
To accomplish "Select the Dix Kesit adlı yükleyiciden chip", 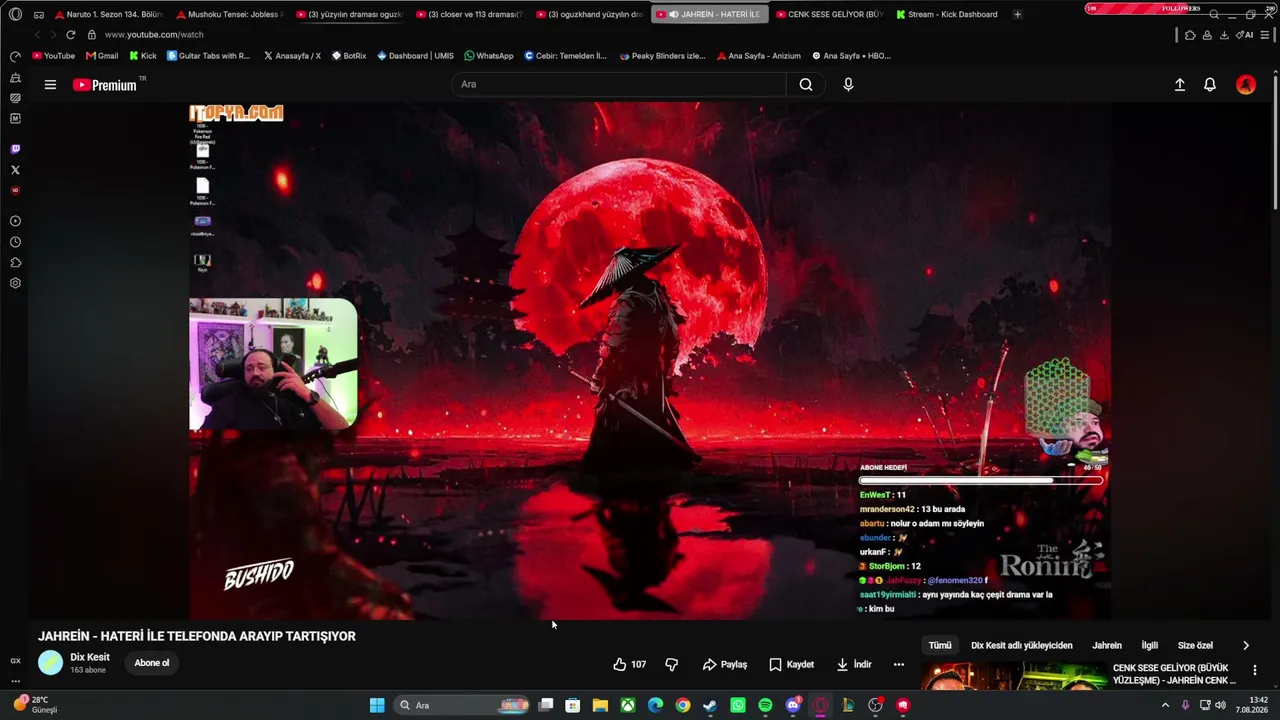I will (x=1022, y=645).
